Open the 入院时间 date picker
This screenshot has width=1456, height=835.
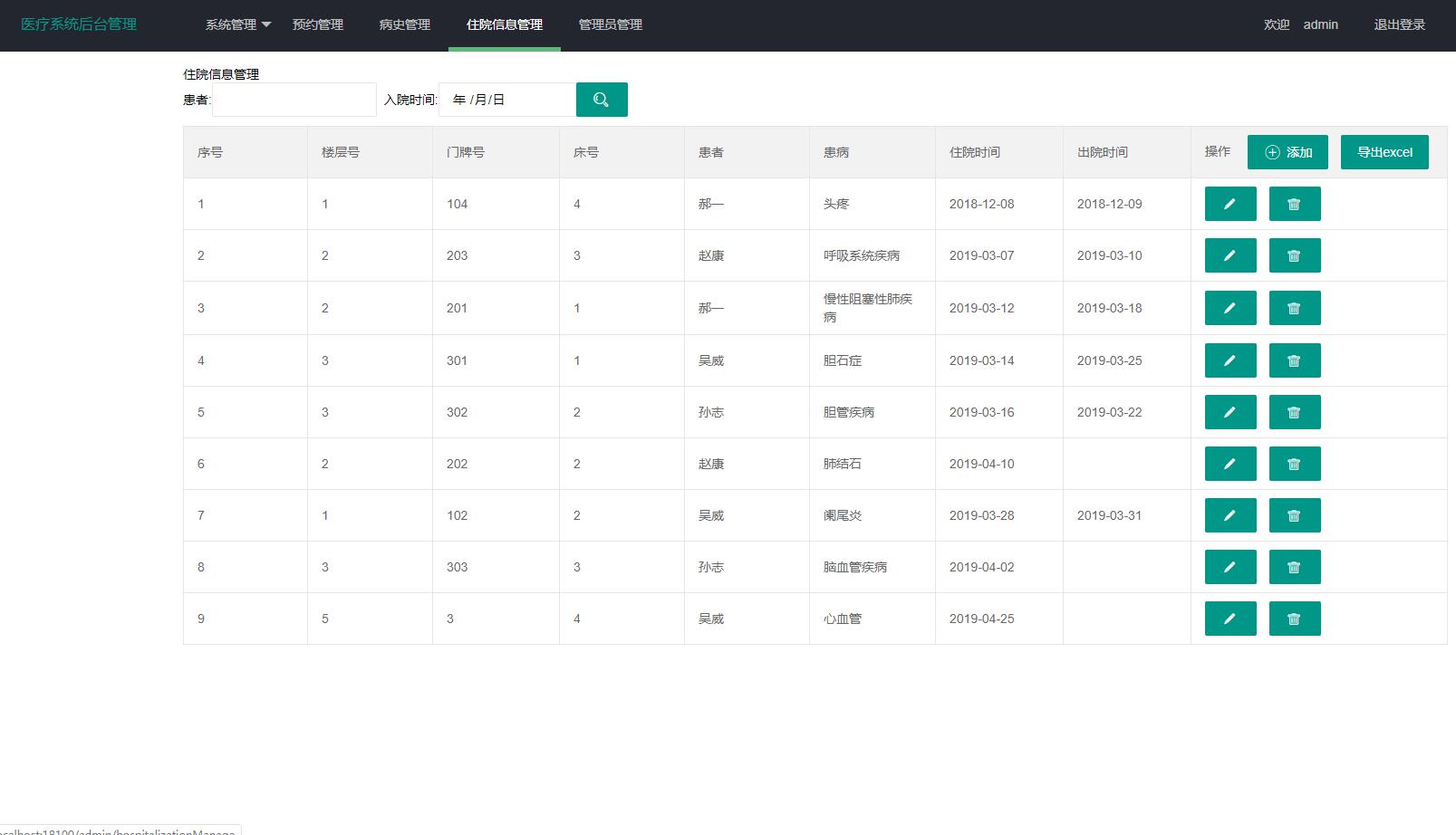[506, 100]
